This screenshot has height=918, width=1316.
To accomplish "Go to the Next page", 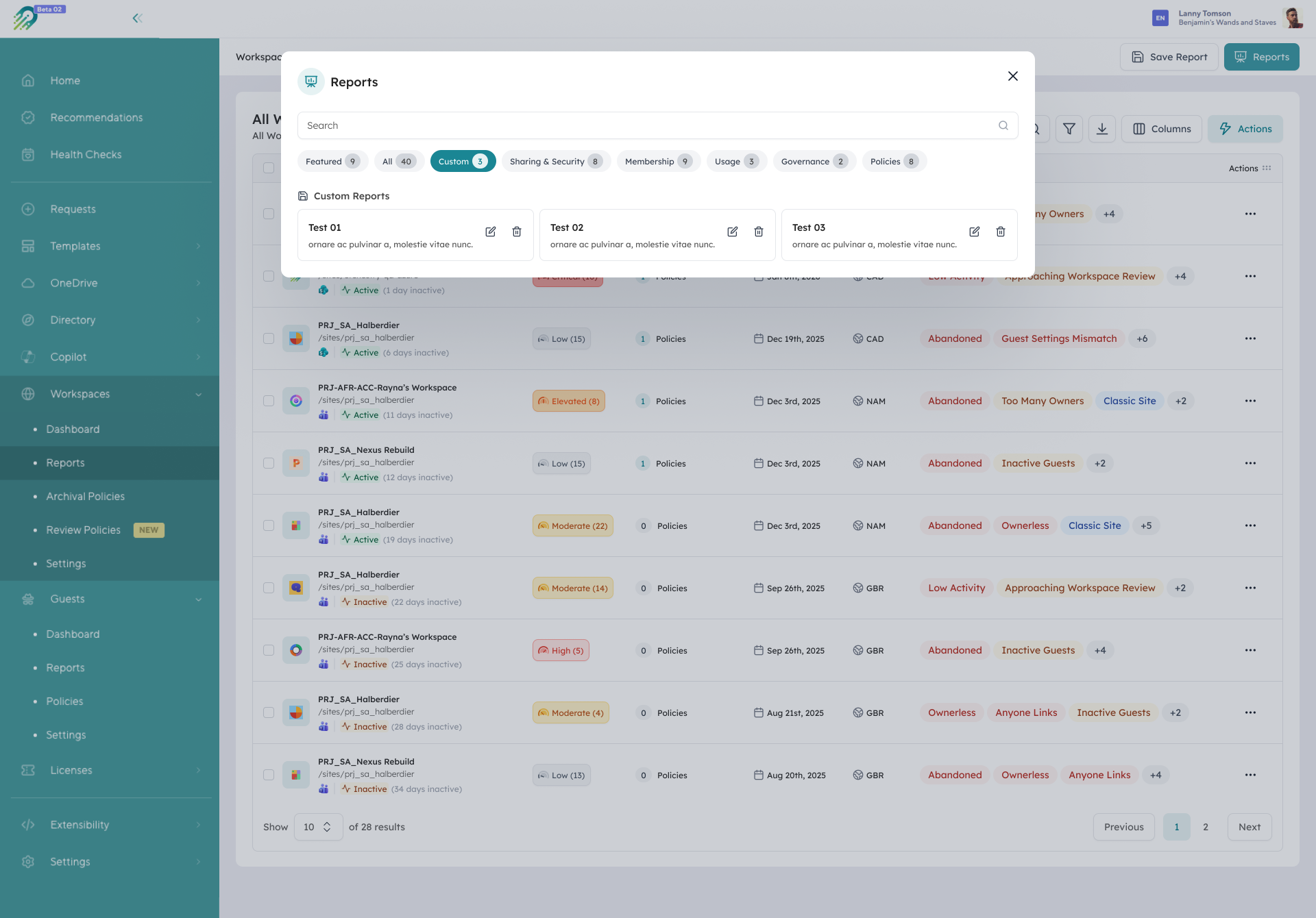I will coord(1249,827).
